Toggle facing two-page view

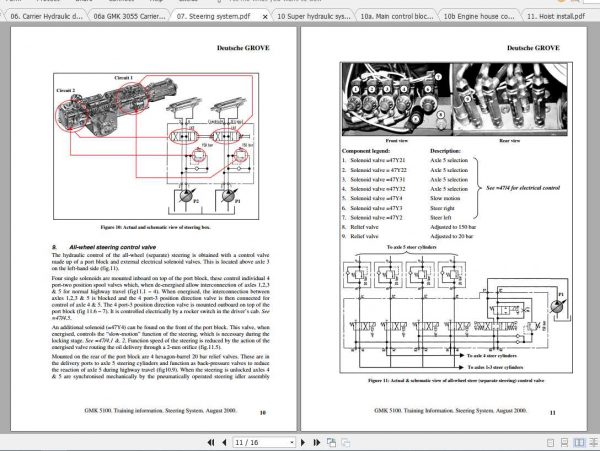[579, 443]
